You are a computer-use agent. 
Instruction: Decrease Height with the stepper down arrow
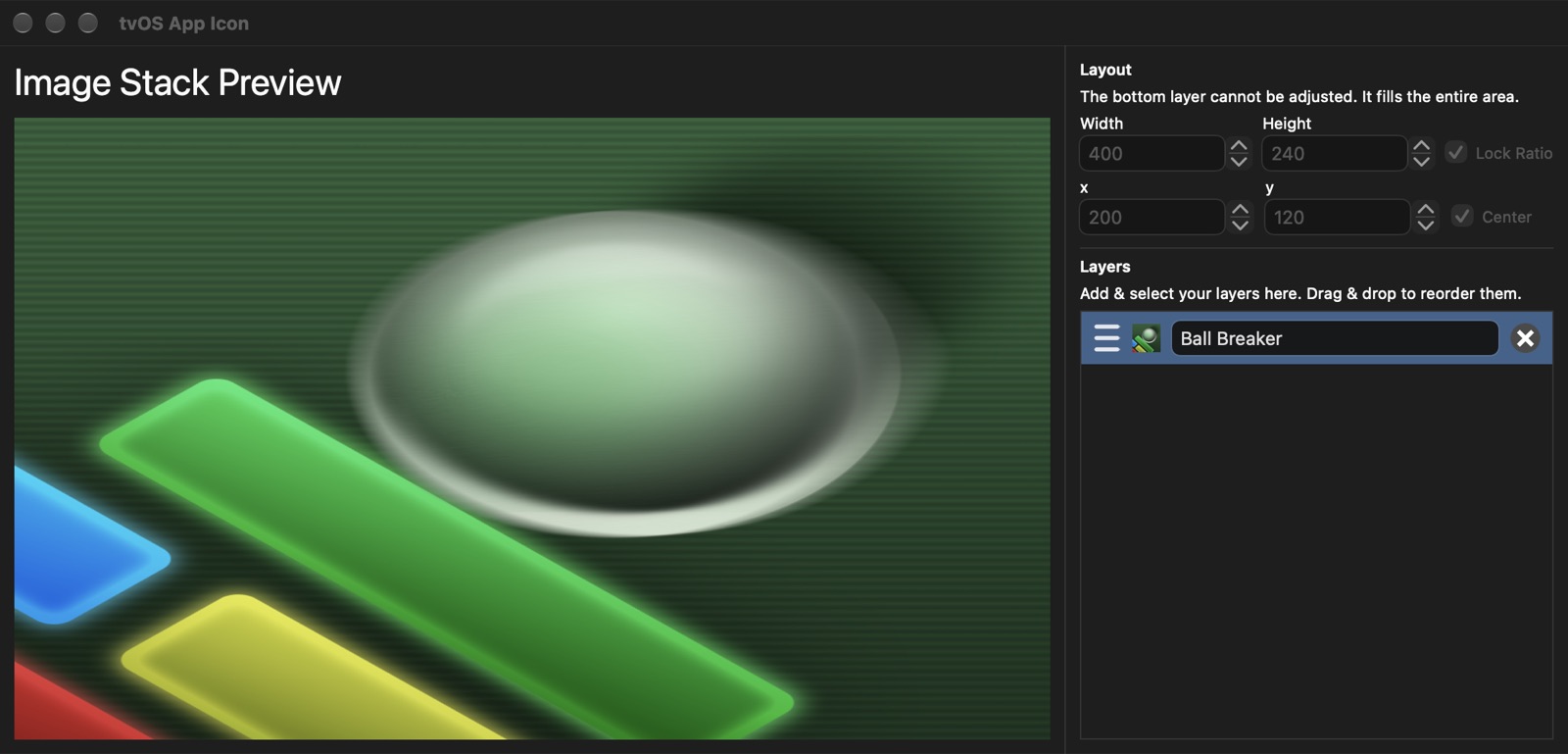1421,161
